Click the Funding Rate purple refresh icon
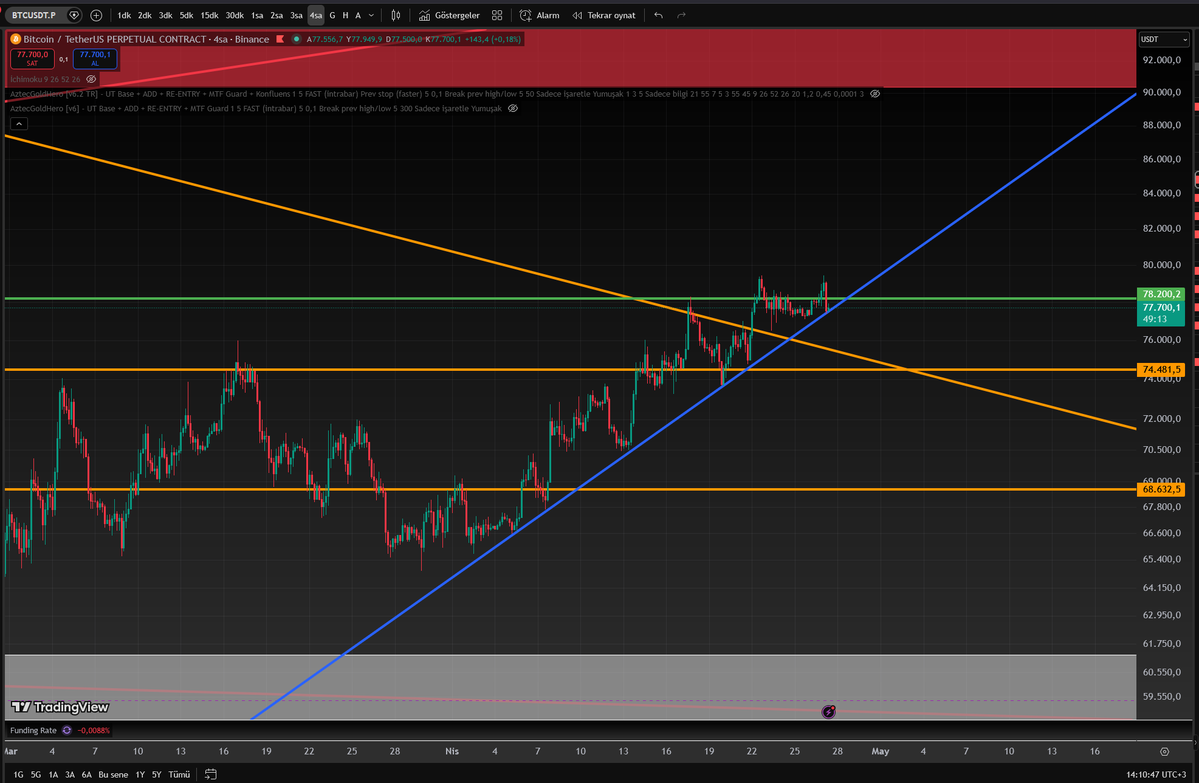 click(67, 730)
